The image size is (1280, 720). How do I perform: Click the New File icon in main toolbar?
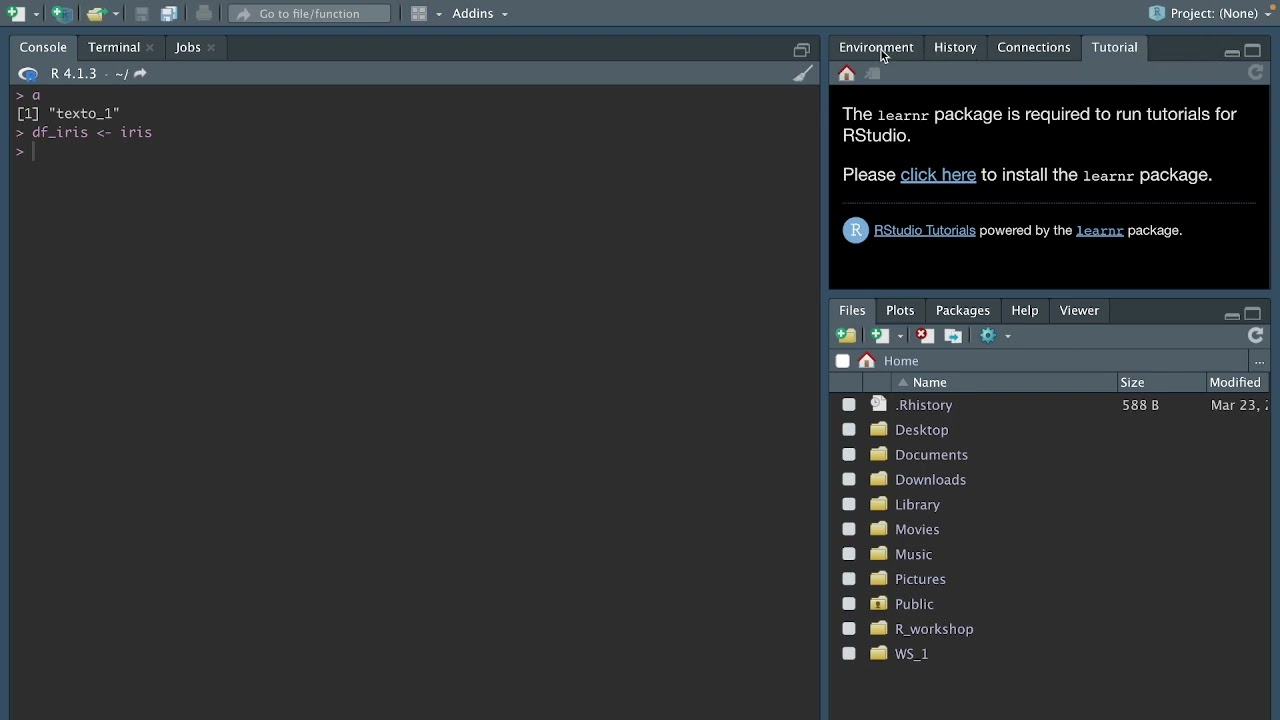(15, 14)
